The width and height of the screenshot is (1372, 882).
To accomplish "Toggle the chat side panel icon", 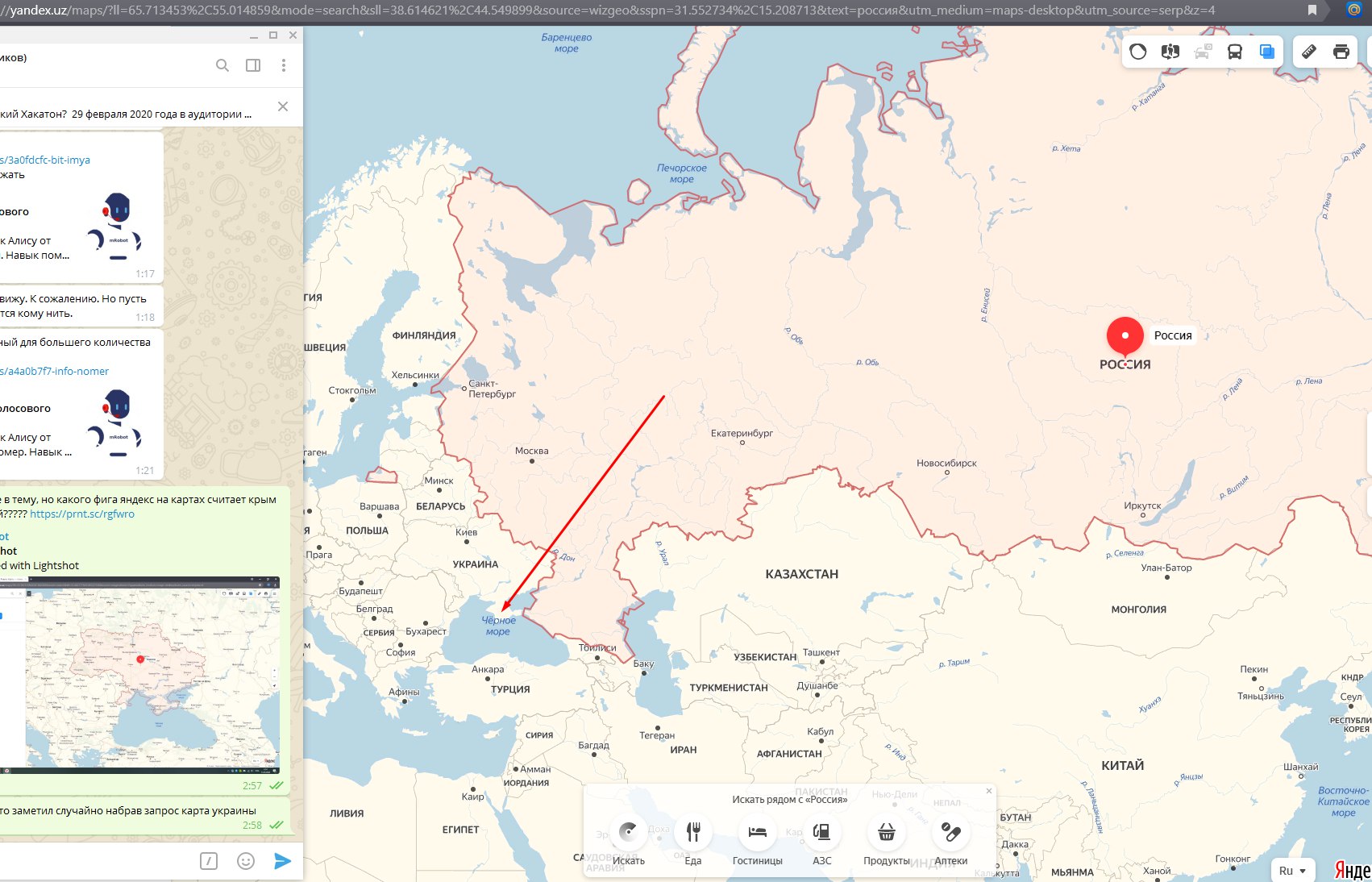I will pos(253,65).
